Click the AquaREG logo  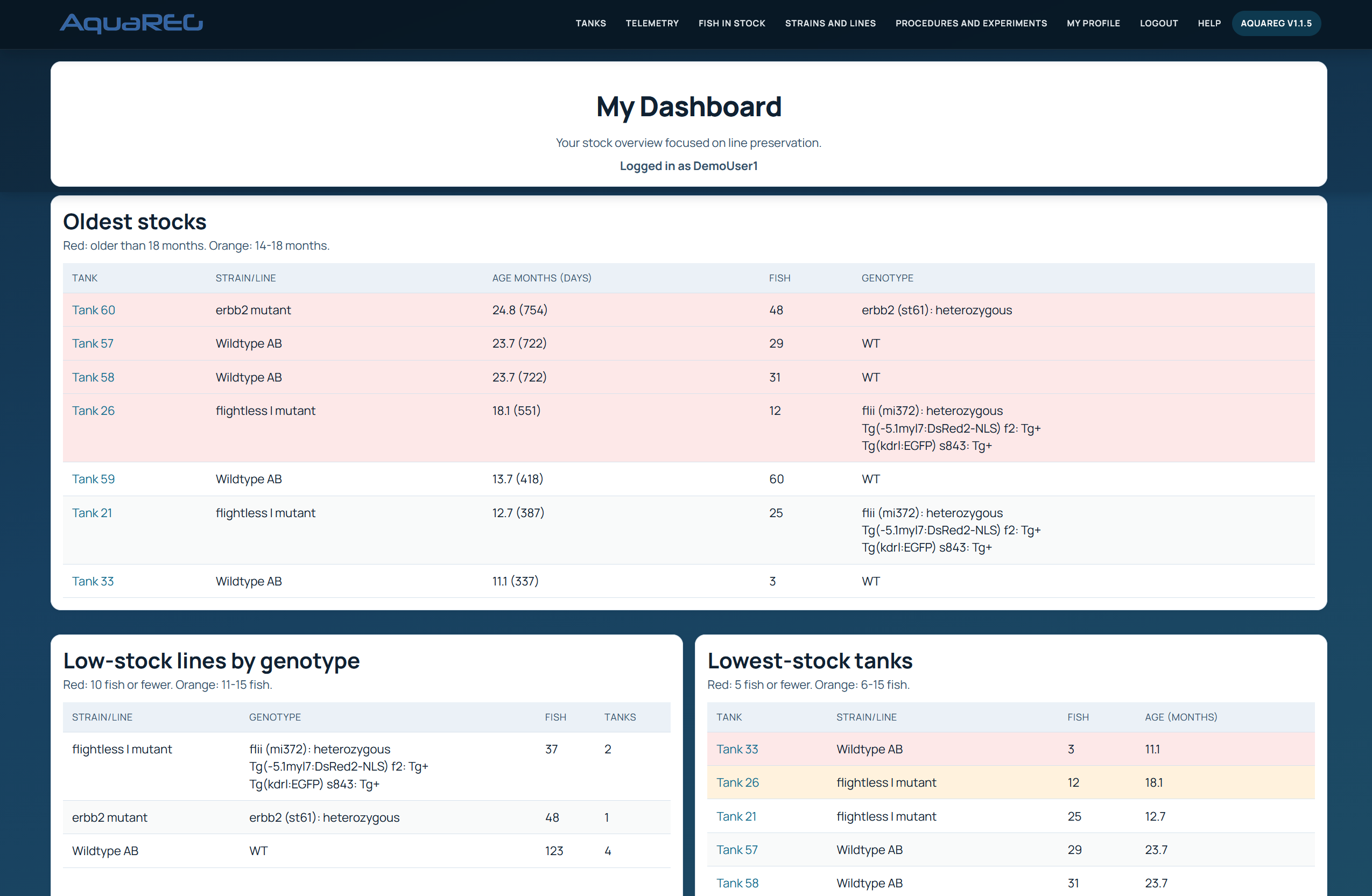click(131, 23)
